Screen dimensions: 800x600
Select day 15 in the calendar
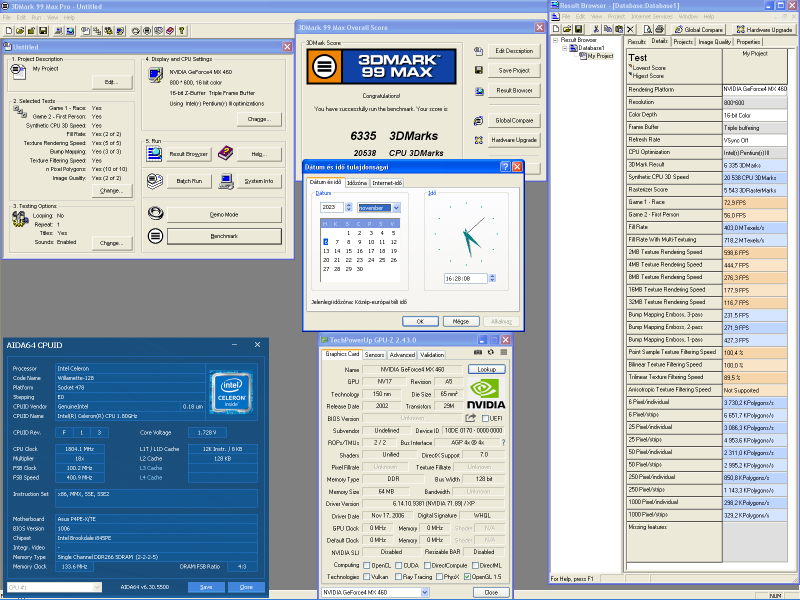coord(349,251)
